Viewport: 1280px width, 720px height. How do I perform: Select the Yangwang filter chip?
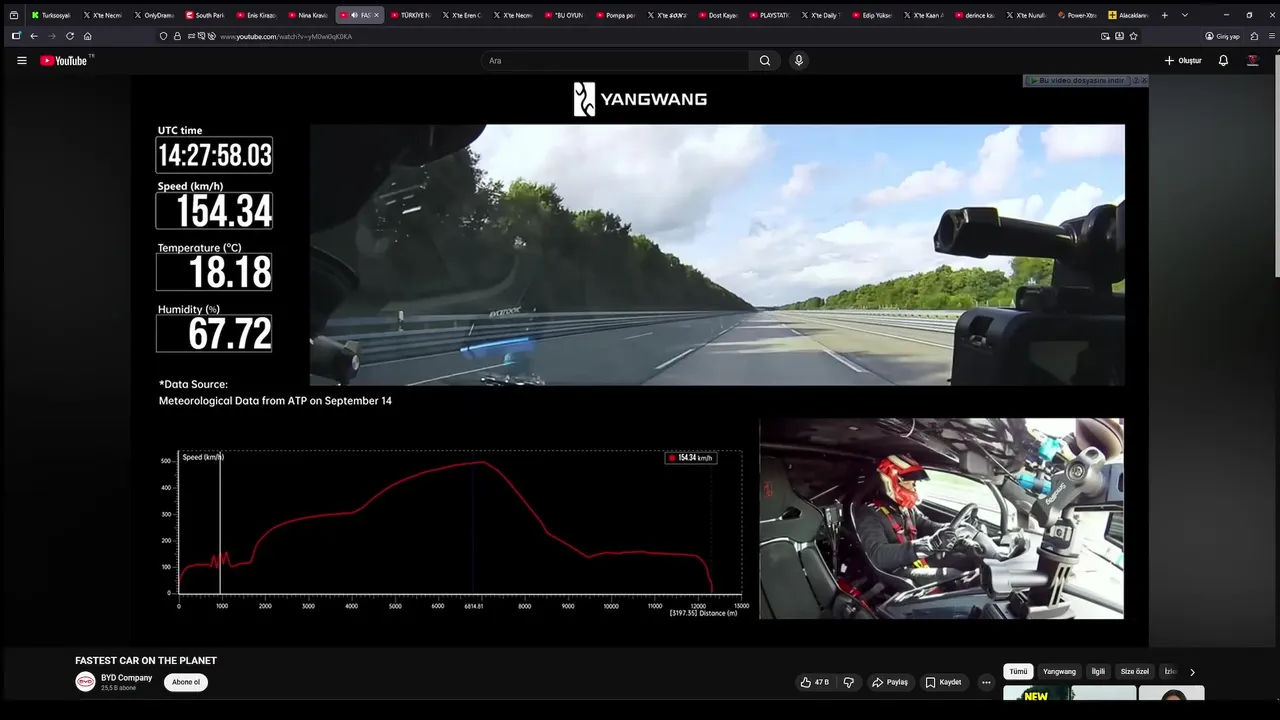[1059, 672]
